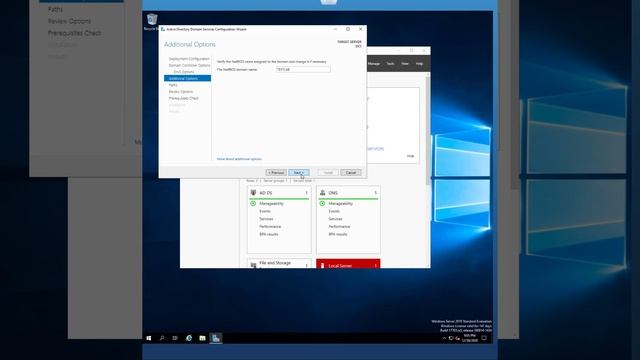The width and height of the screenshot is (640, 360).
Task: Open View menu in Server Manager
Action: coord(405,64)
